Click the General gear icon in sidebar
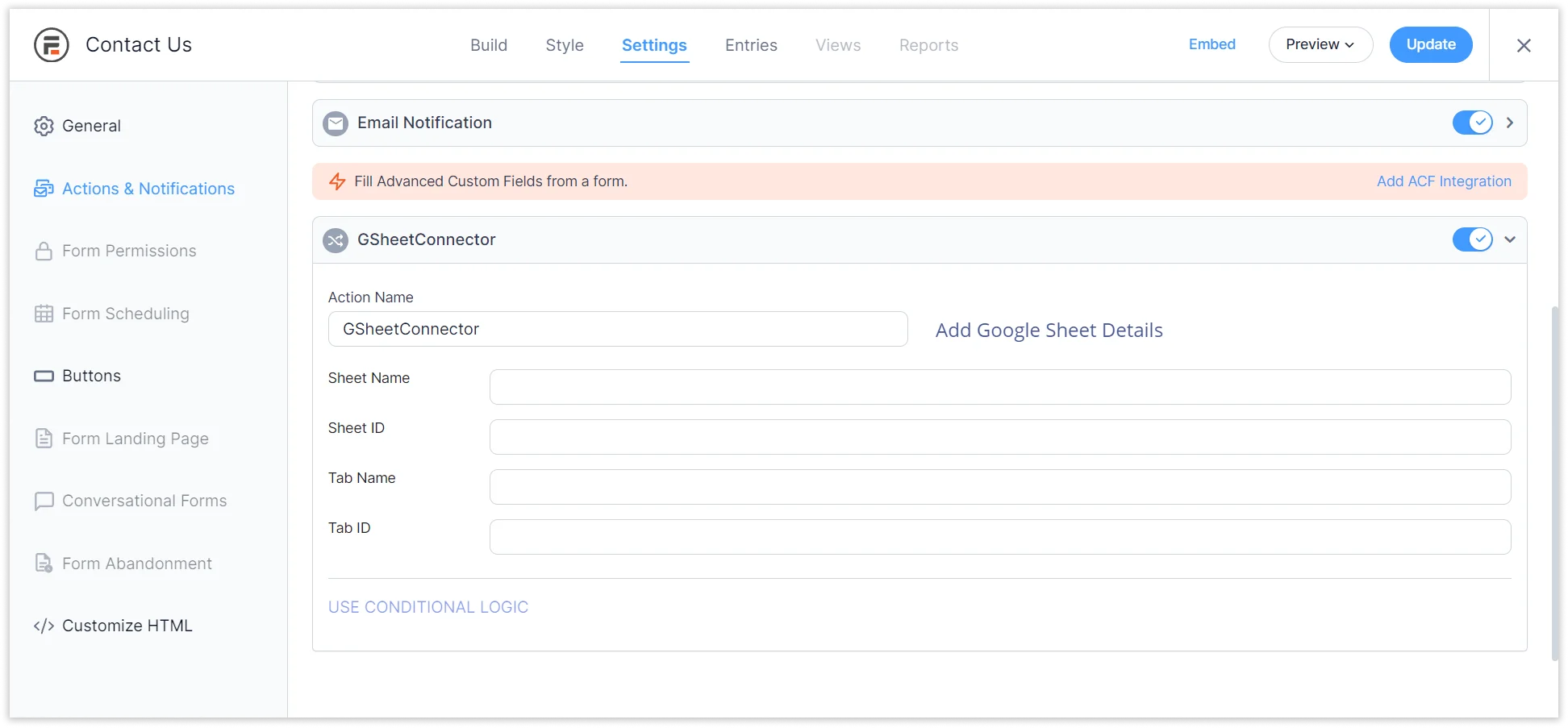The image size is (1568, 728). pos(44,127)
